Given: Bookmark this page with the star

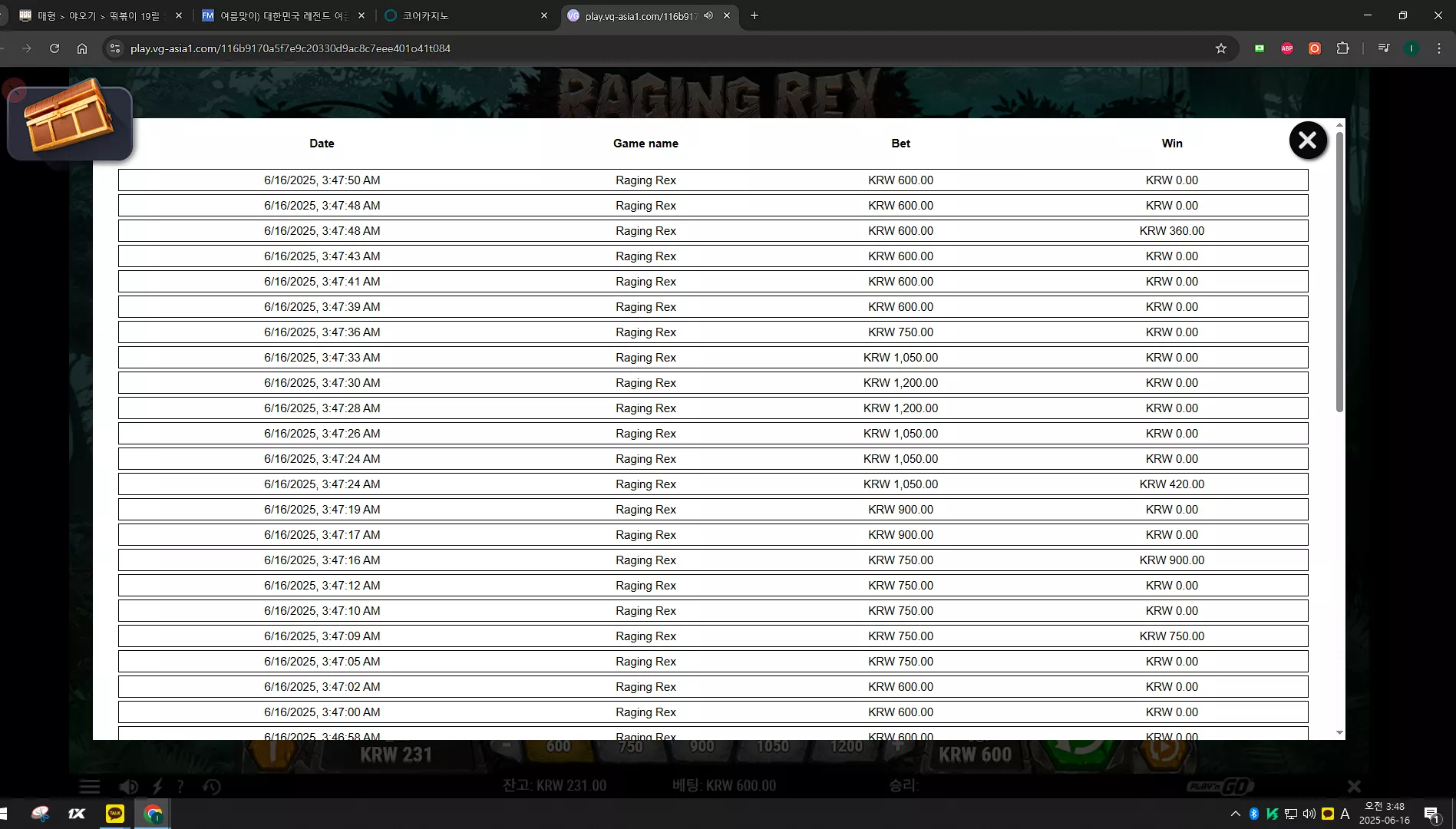Looking at the screenshot, I should click(x=1221, y=48).
